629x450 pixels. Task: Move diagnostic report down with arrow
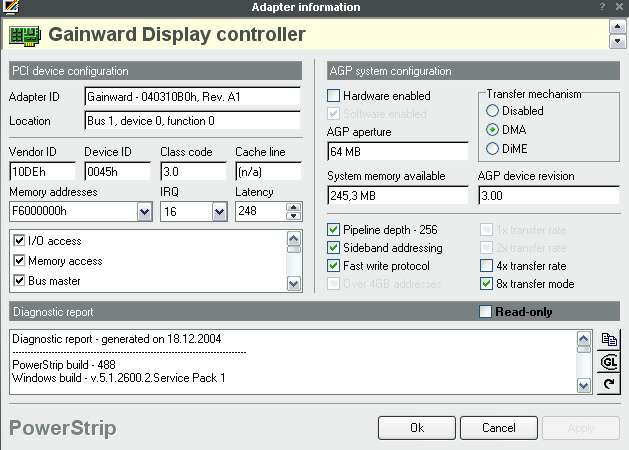[x=584, y=386]
